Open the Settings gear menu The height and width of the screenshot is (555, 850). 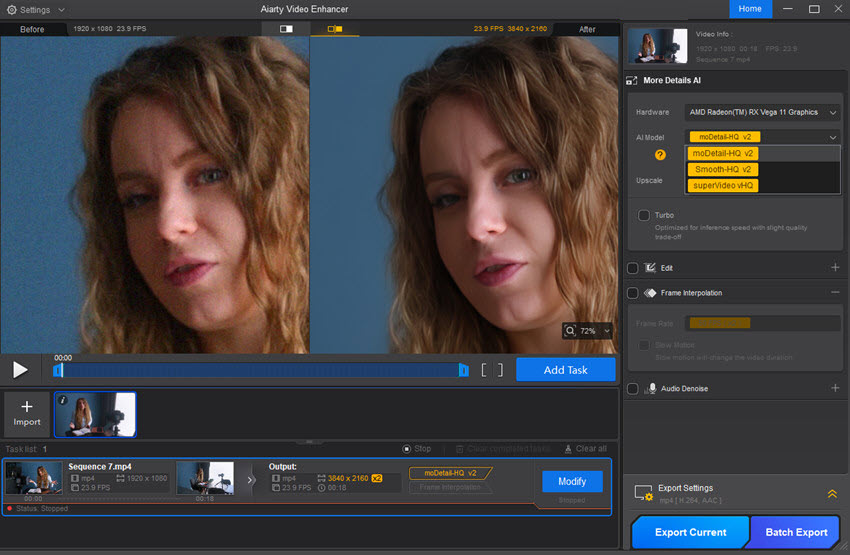pyautogui.click(x=11, y=10)
